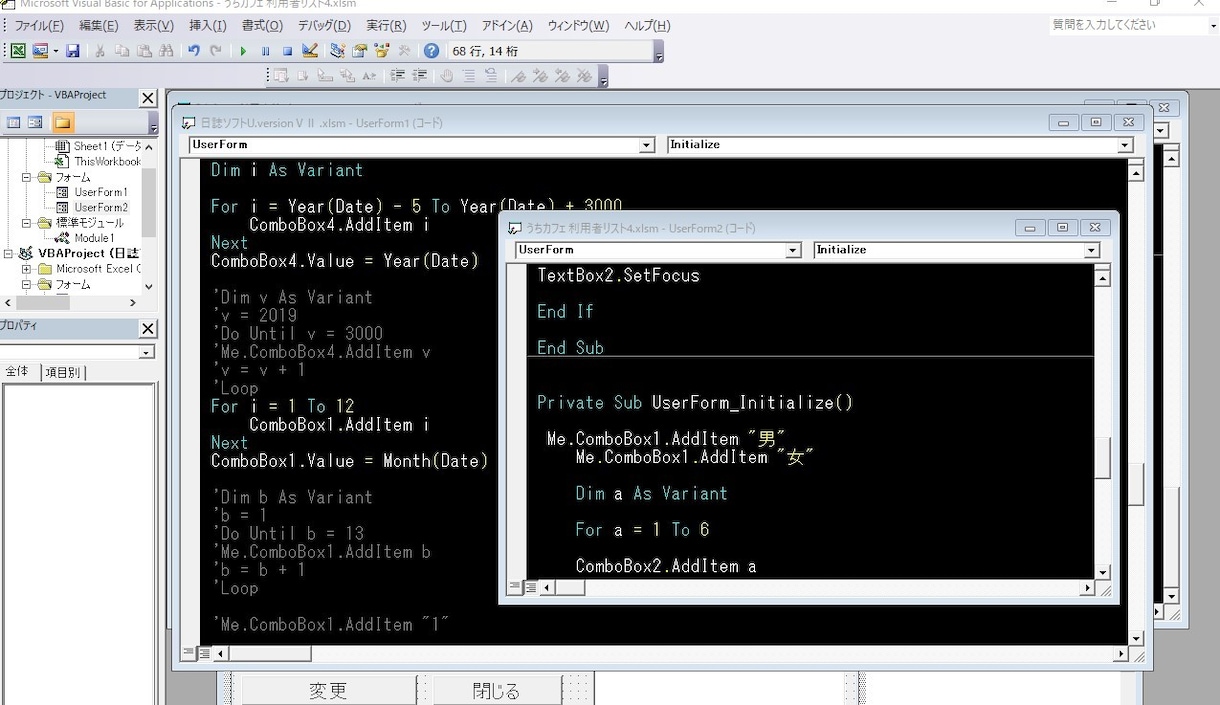
Task: Open the ファイル(F) menu
Action: pos(39,26)
